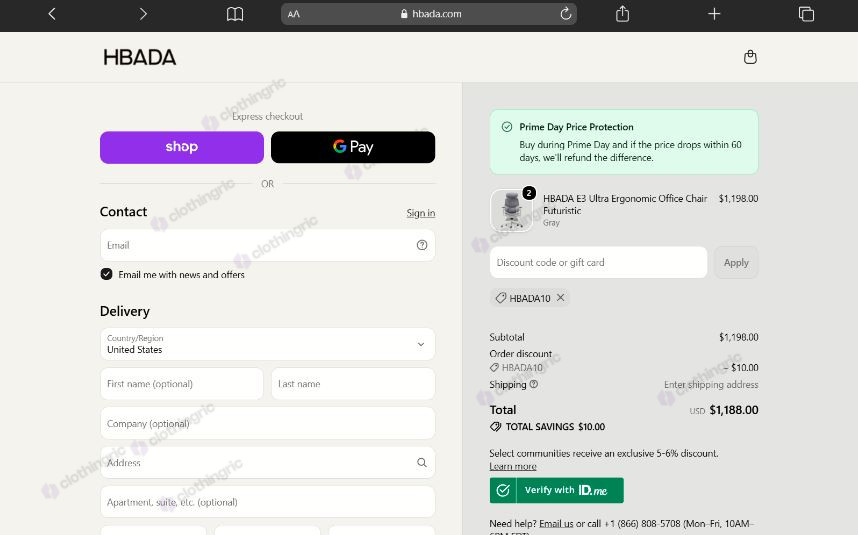Screen dimensions: 858x535
Task: Uncheck Email me with news and offers
Action: [107, 274]
